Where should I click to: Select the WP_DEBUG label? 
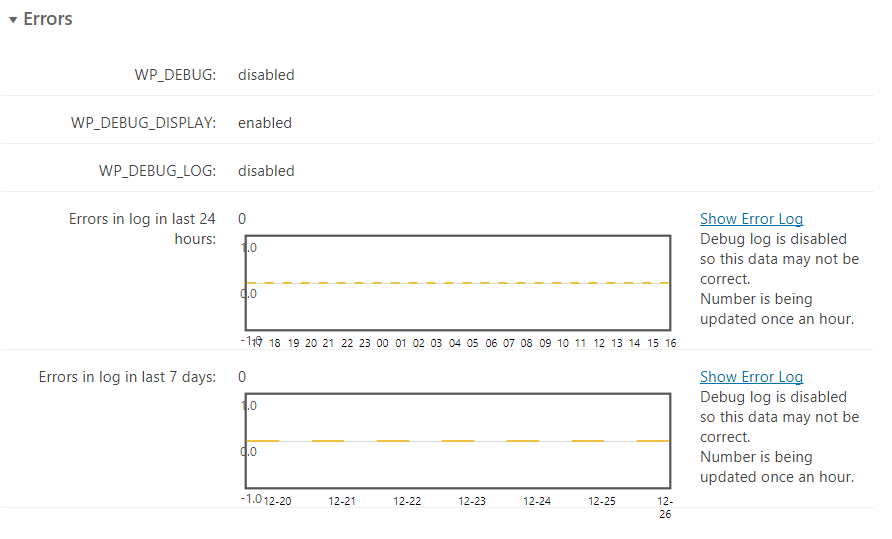(175, 75)
